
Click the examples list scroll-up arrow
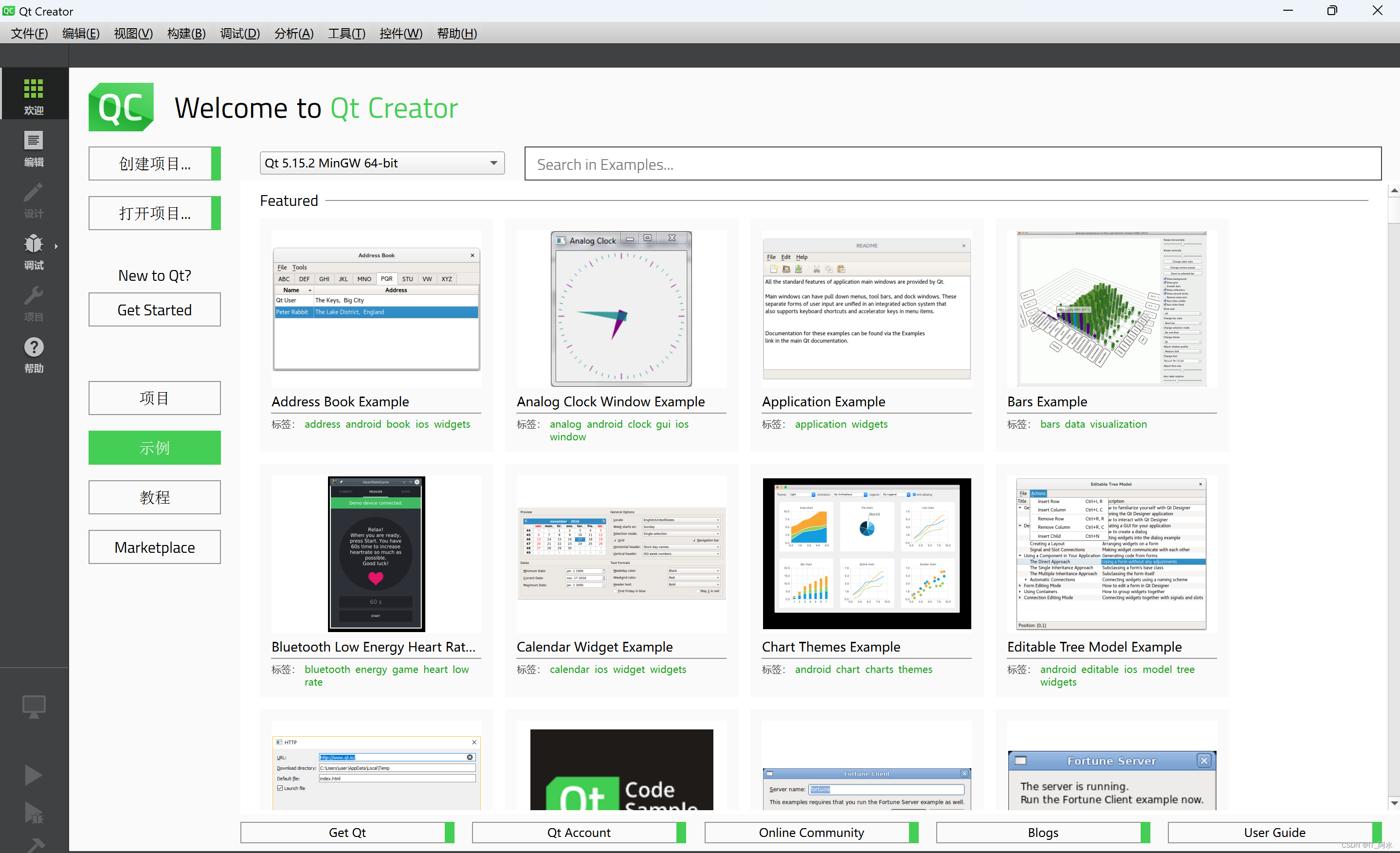click(1394, 191)
